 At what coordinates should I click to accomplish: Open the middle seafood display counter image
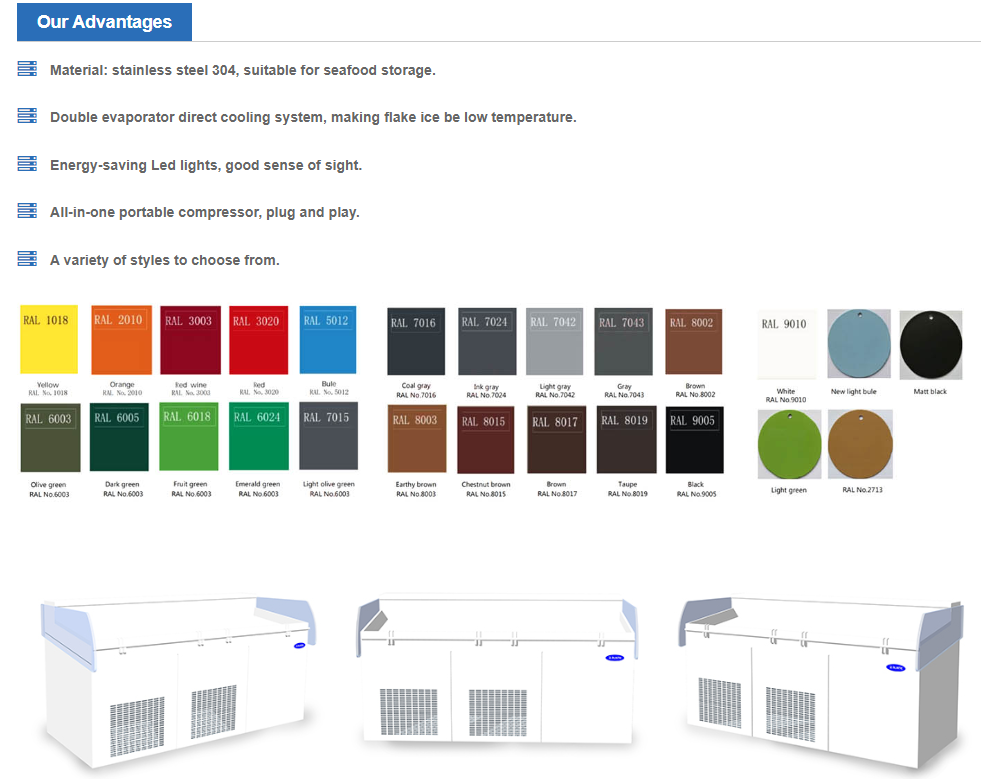pos(496,678)
